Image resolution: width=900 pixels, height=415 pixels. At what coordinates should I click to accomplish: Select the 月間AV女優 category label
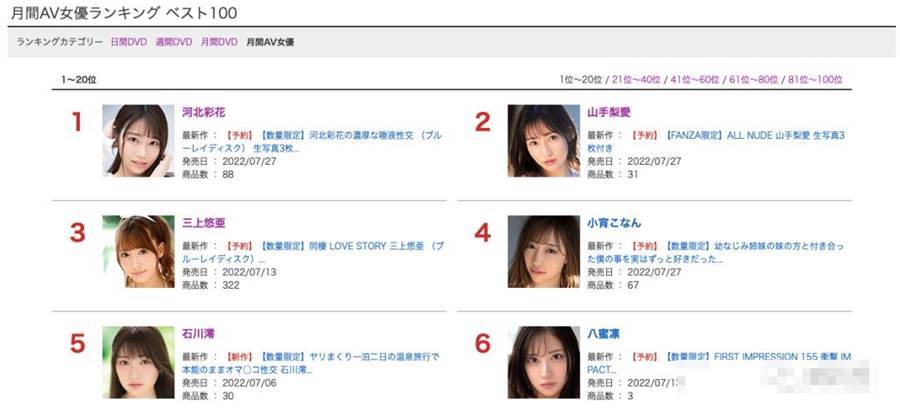tap(270, 42)
